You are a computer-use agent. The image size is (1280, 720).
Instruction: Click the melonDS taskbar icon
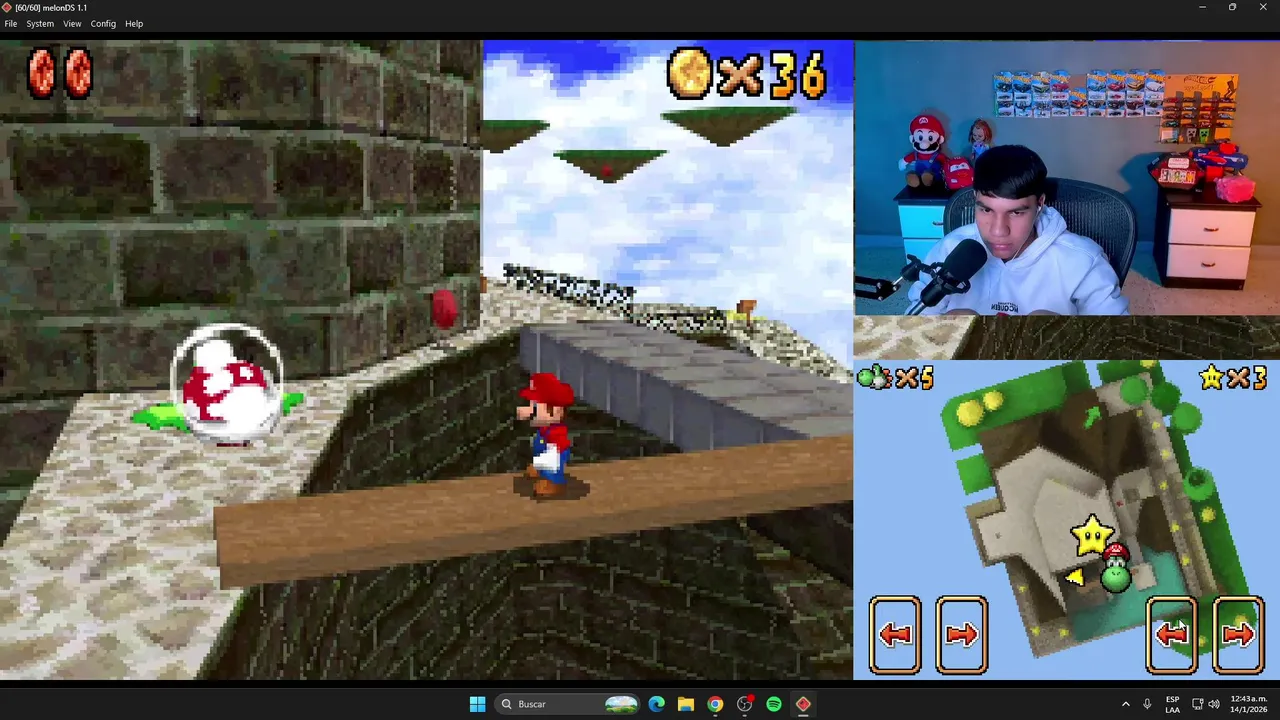pyautogui.click(x=803, y=704)
